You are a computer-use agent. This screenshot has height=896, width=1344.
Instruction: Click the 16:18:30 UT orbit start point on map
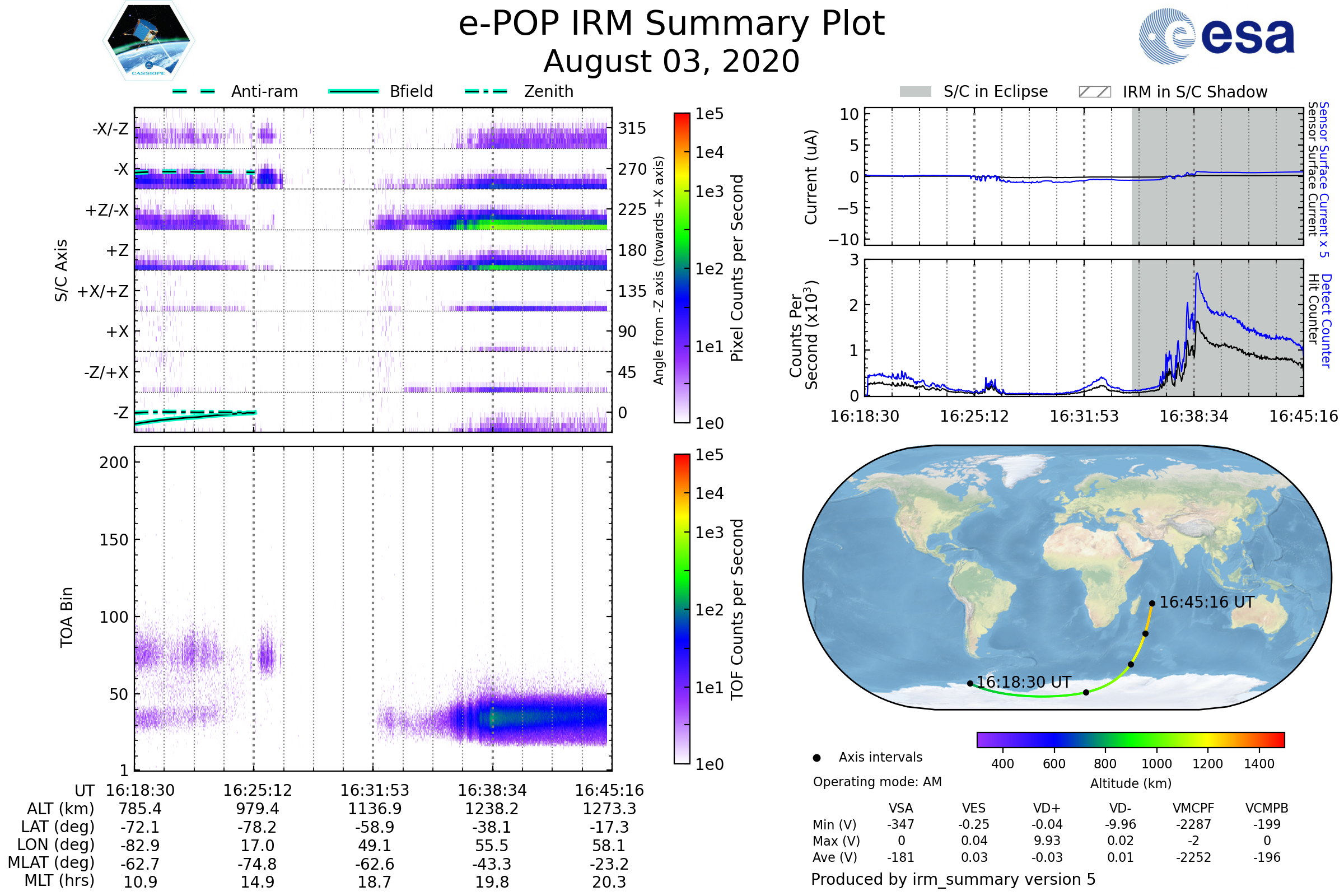[x=970, y=683]
